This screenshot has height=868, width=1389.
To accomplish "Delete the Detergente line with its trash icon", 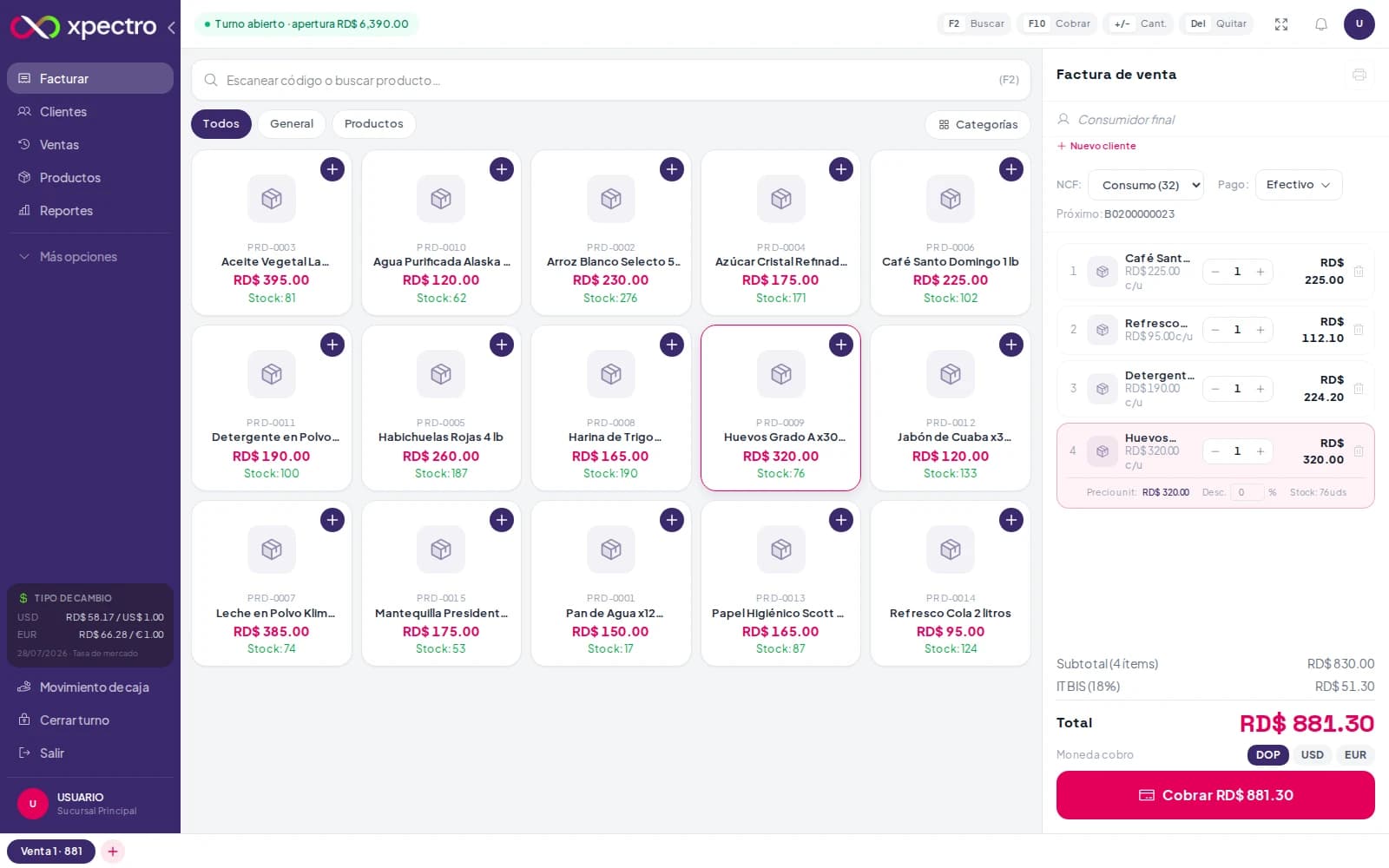I will [1359, 389].
